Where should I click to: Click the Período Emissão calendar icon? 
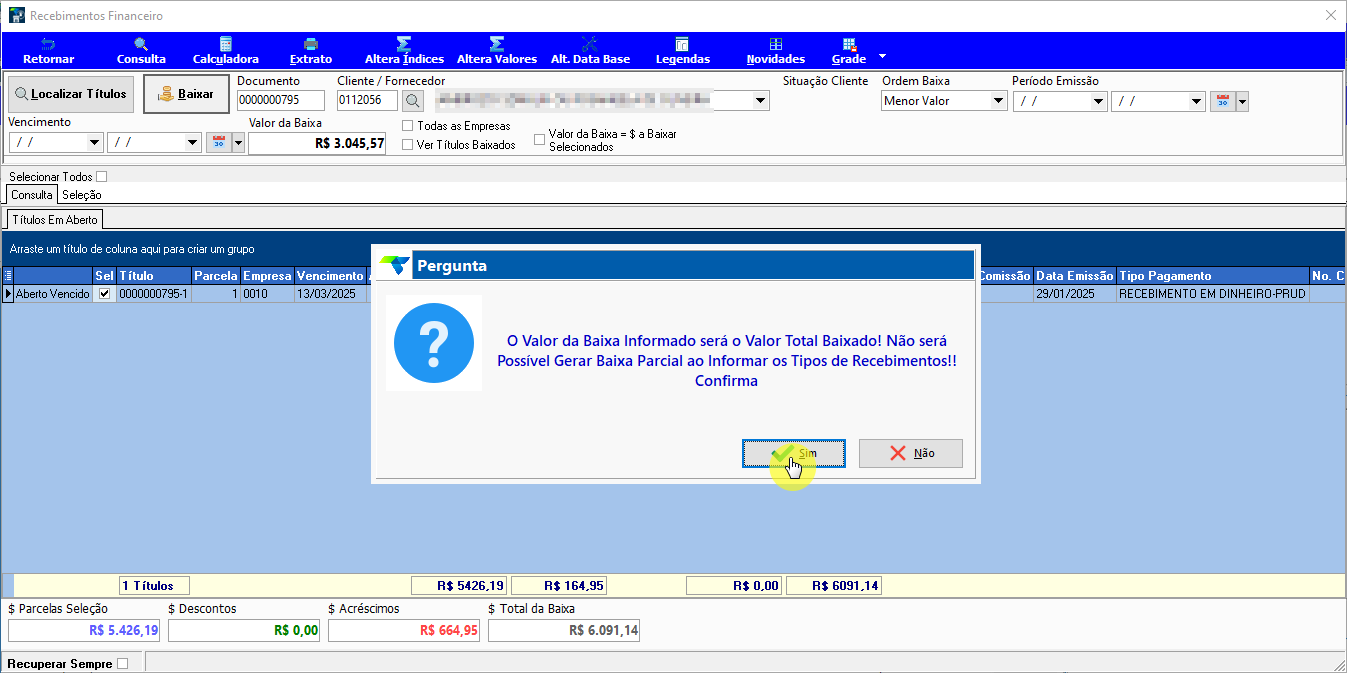(x=1222, y=101)
